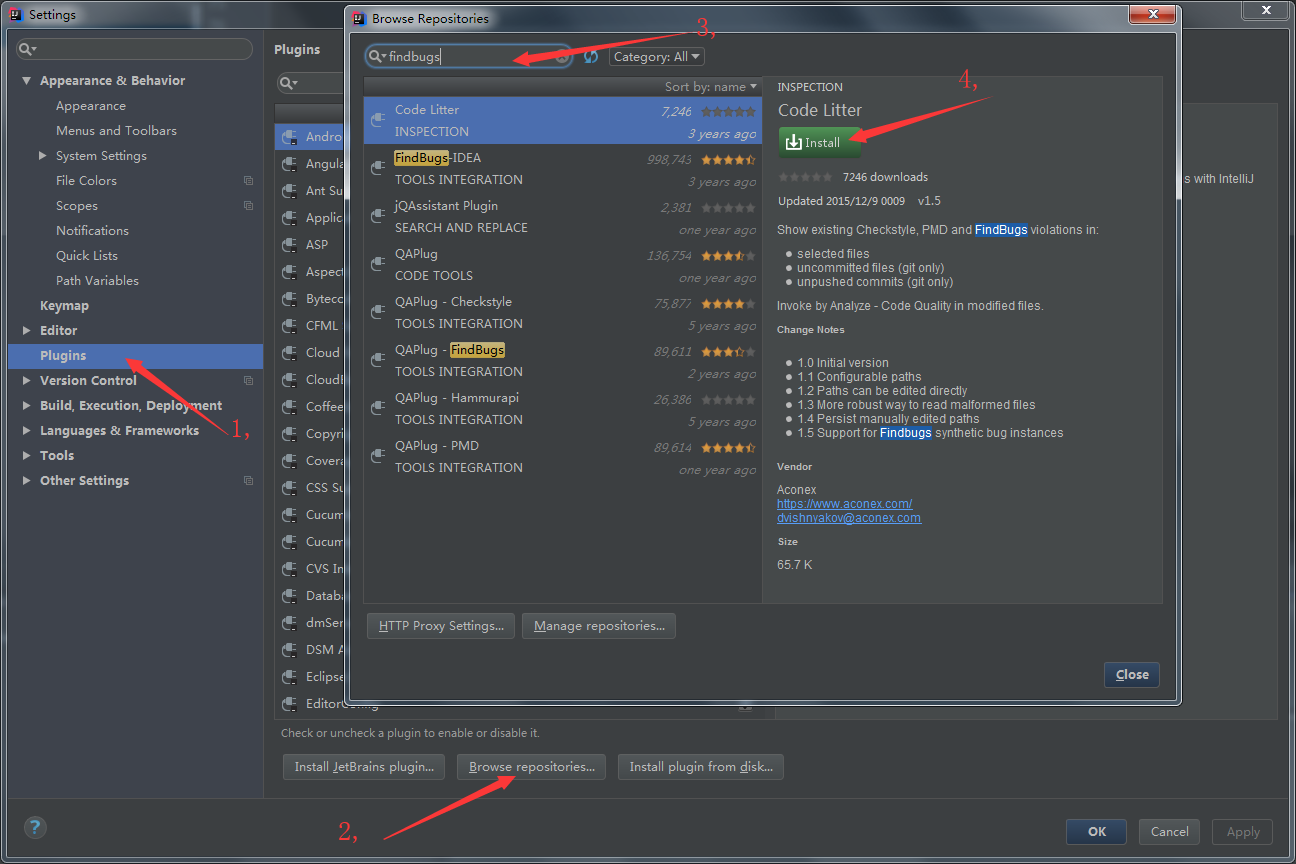Image resolution: width=1296 pixels, height=864 pixels.
Task: Click the project-level icon next to Other Settings
Action: [248, 481]
